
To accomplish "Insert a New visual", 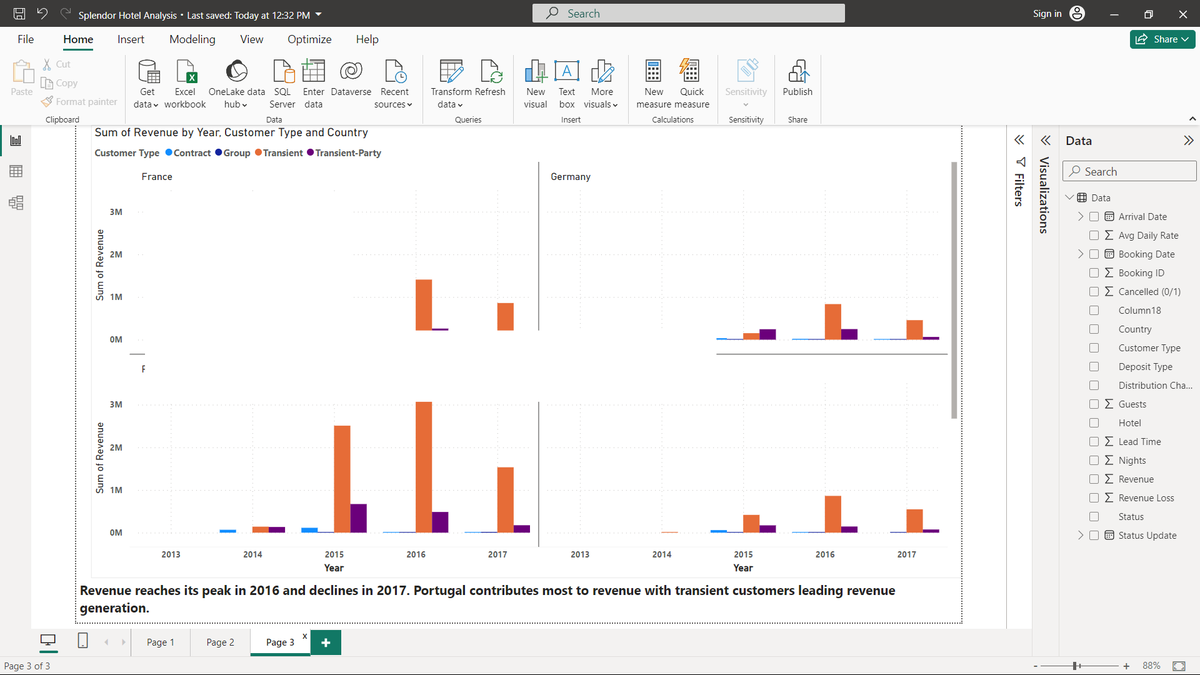I will (536, 84).
